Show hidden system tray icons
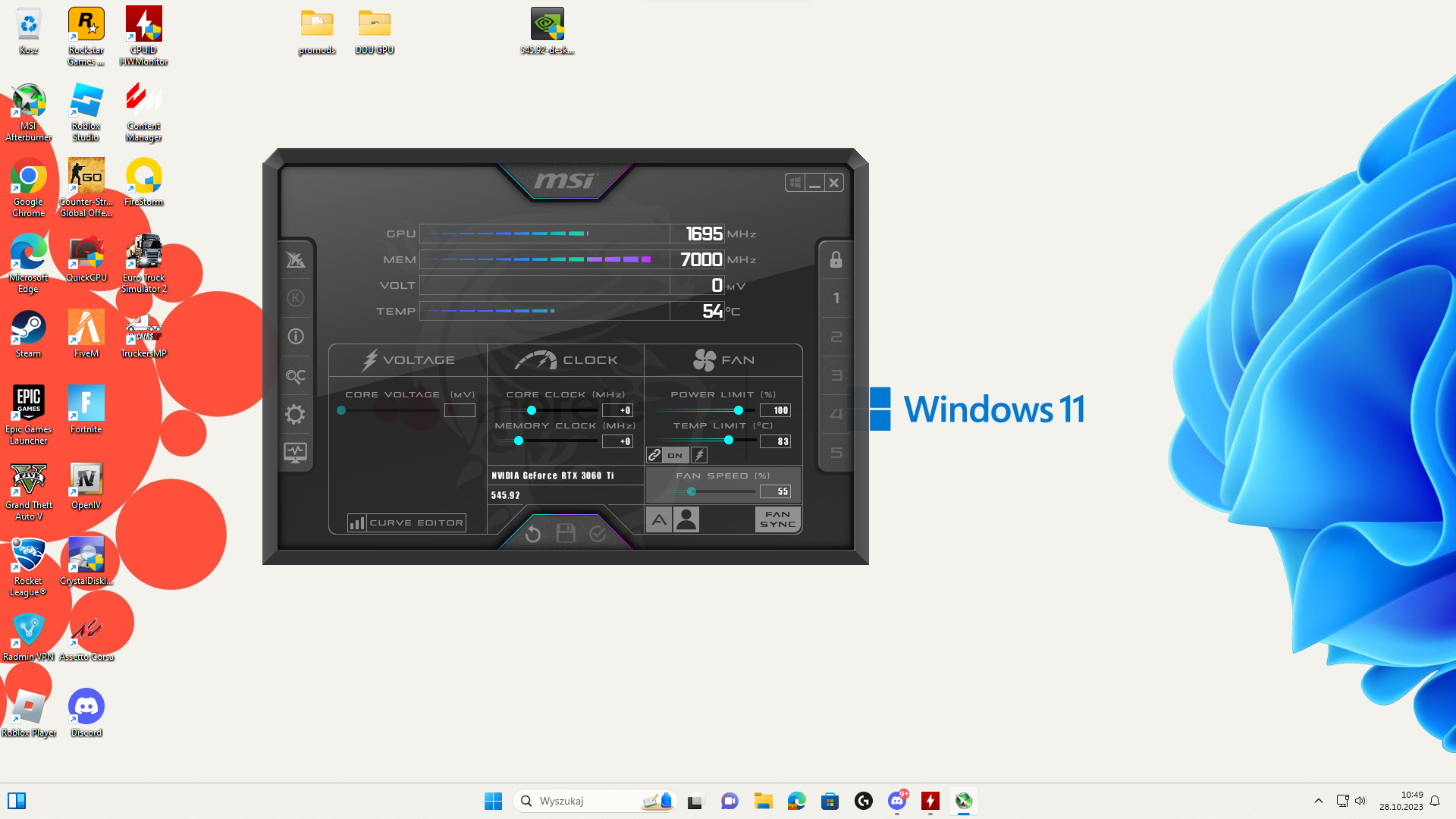The height and width of the screenshot is (819, 1456). (x=1319, y=801)
